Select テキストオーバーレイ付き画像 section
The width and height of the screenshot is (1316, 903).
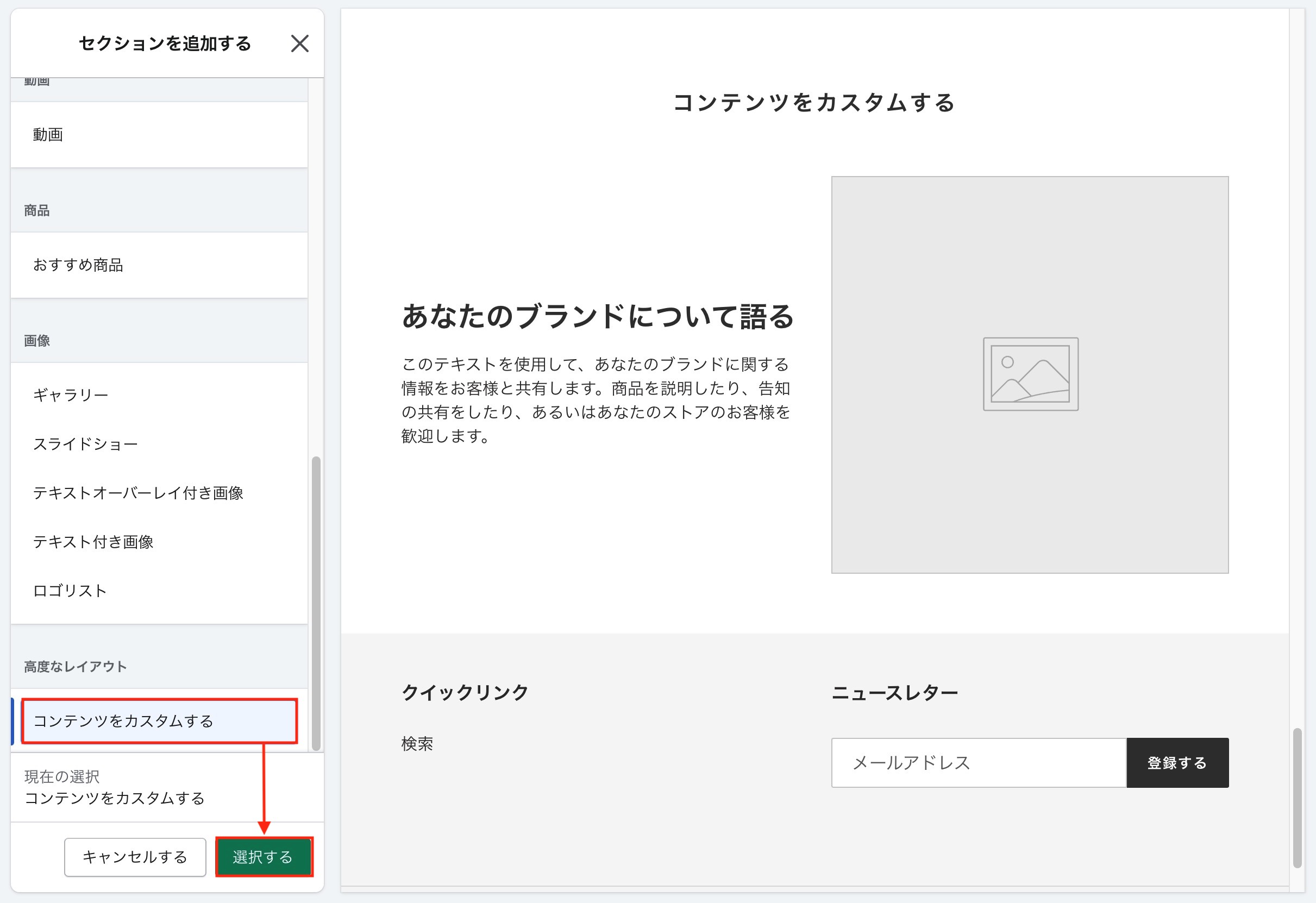pyautogui.click(x=159, y=493)
